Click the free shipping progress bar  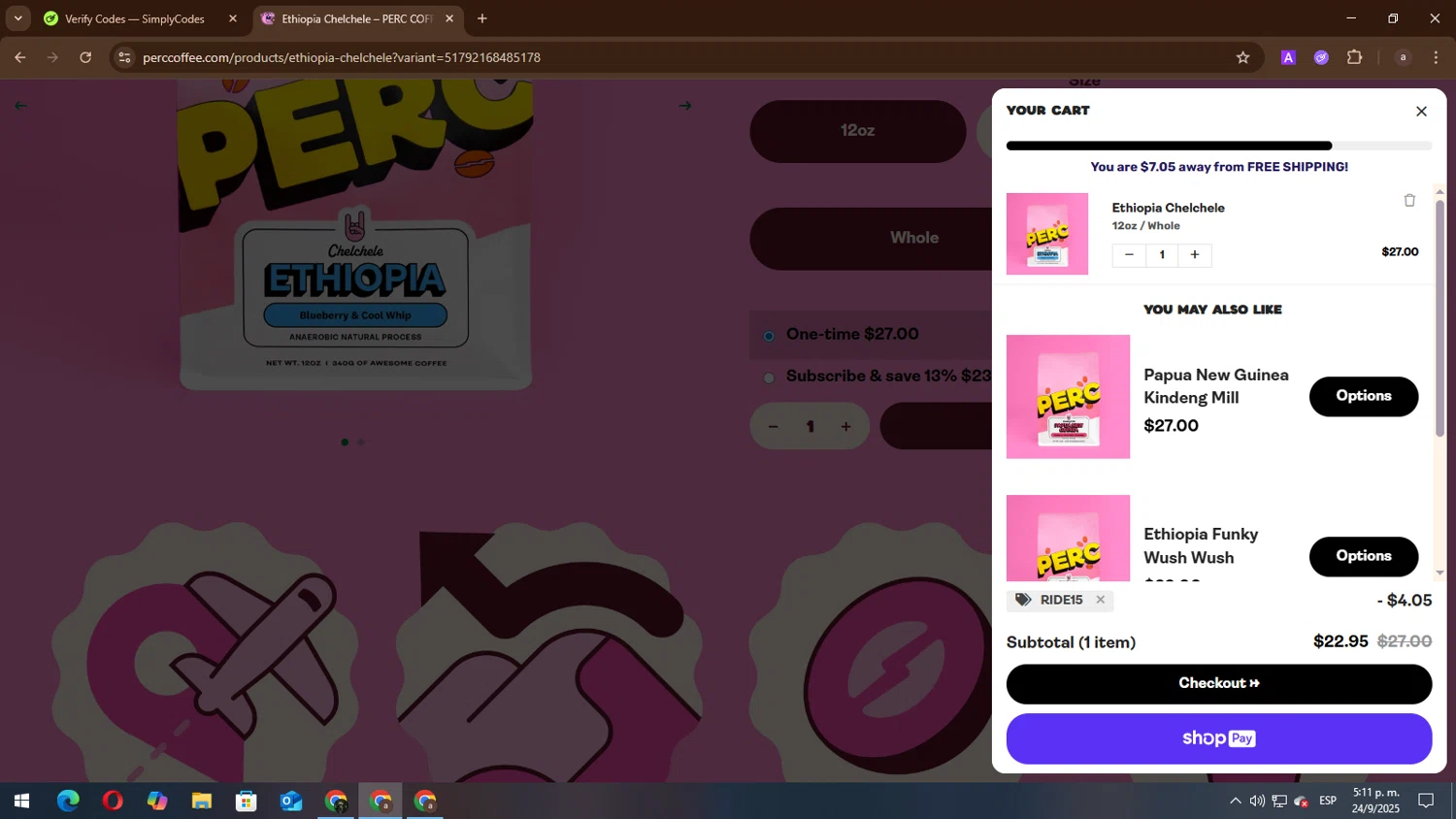pos(1219,146)
